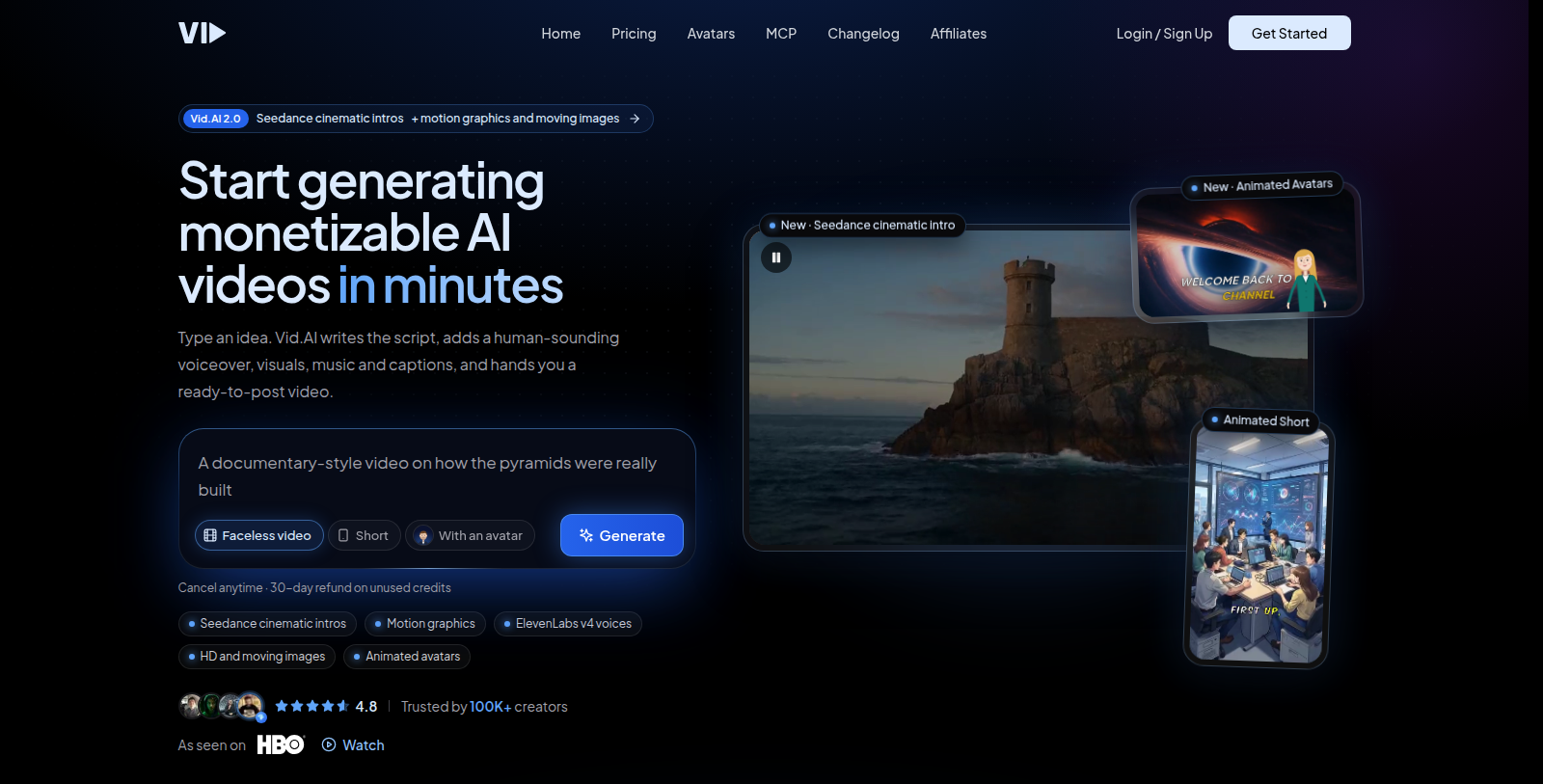Open the Avatars nav item
The width and height of the screenshot is (1543, 784).
pyautogui.click(x=711, y=34)
